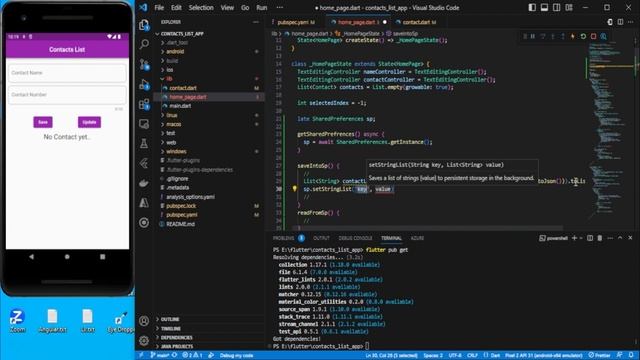Tap the Contact Name input field

[x=67, y=73]
